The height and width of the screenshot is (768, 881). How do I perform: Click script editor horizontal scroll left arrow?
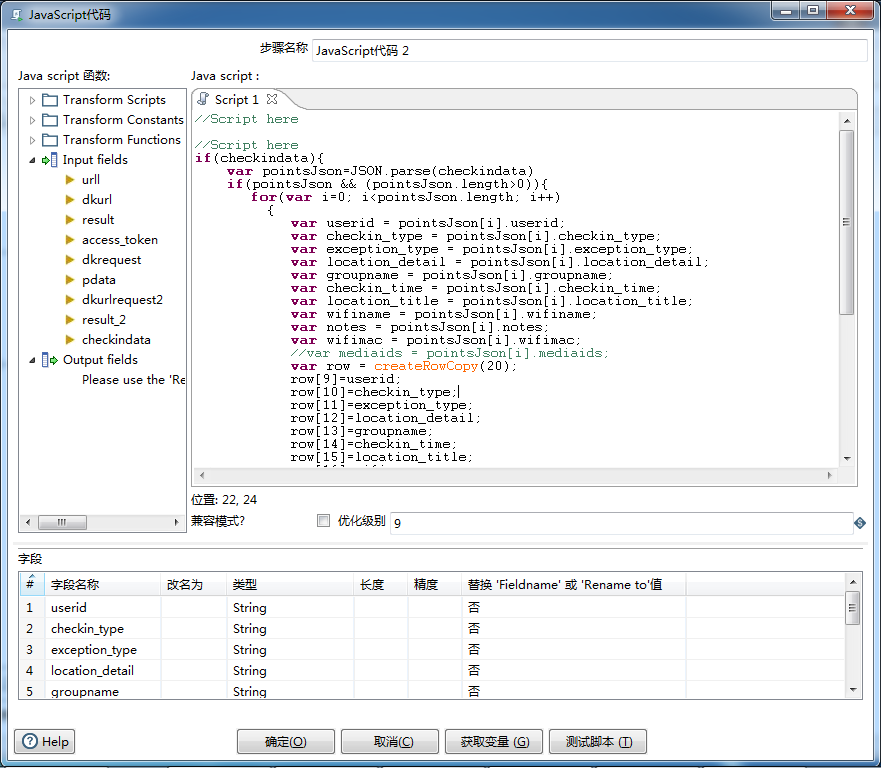tap(202, 475)
